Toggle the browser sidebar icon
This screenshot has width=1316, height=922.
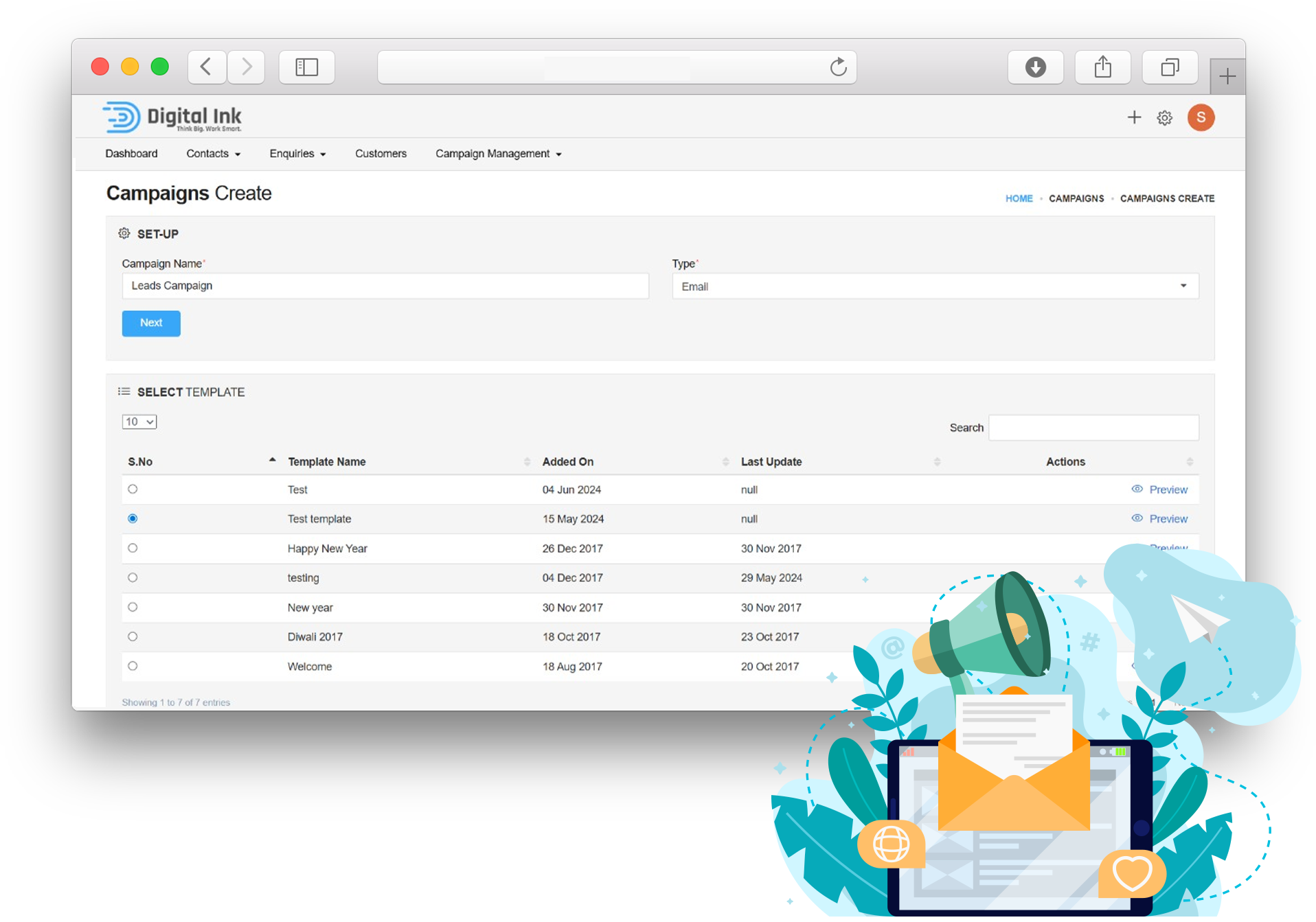click(306, 67)
